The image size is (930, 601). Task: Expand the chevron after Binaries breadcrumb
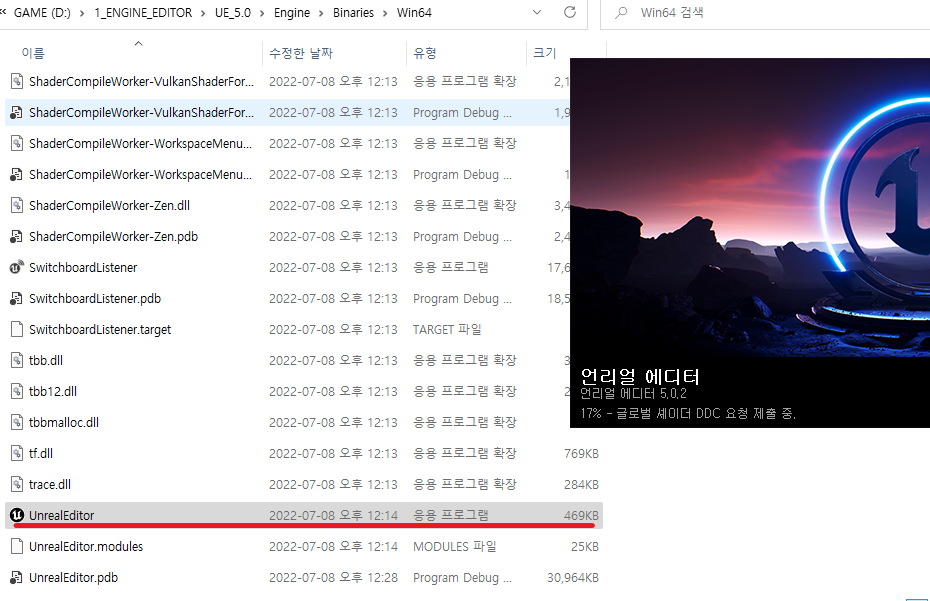[x=385, y=13]
